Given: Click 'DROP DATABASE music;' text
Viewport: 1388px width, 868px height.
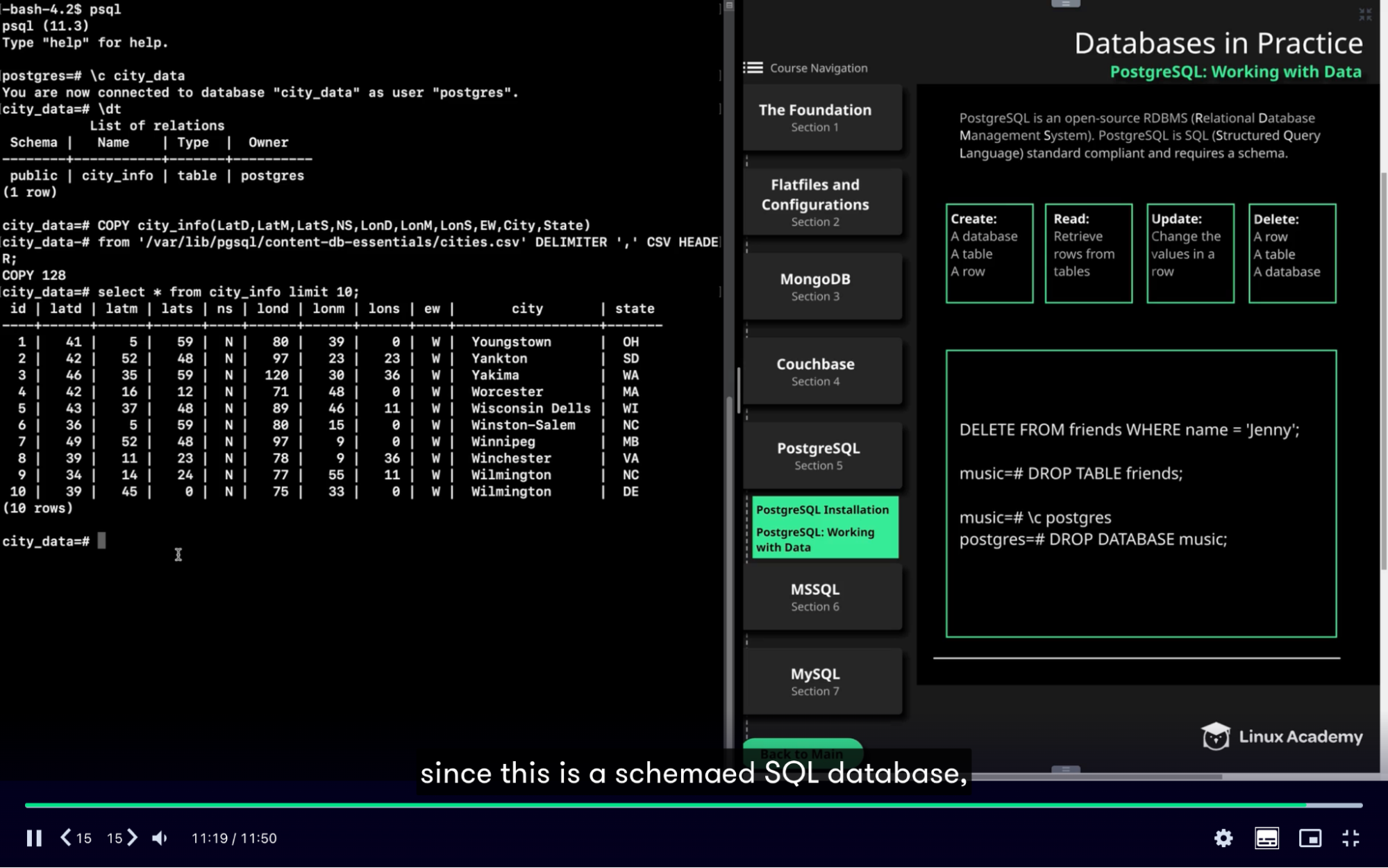Looking at the screenshot, I should pos(1138,540).
